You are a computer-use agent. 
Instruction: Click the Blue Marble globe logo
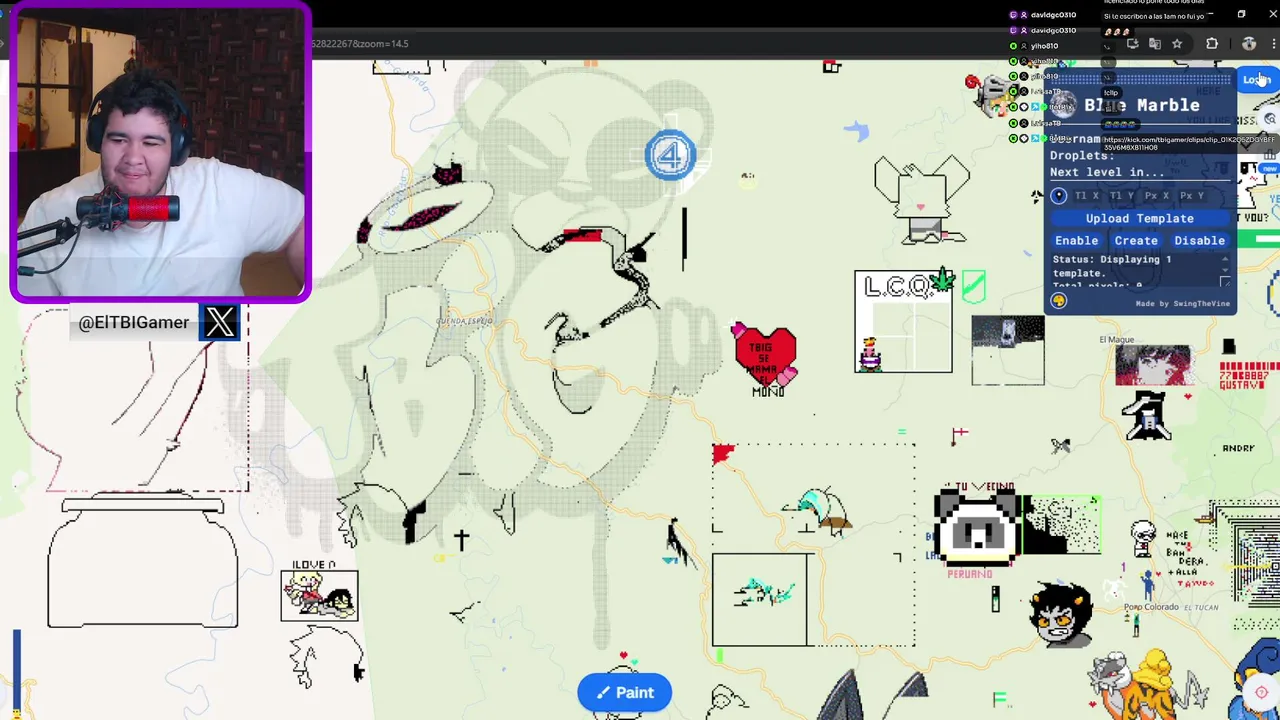(1064, 105)
